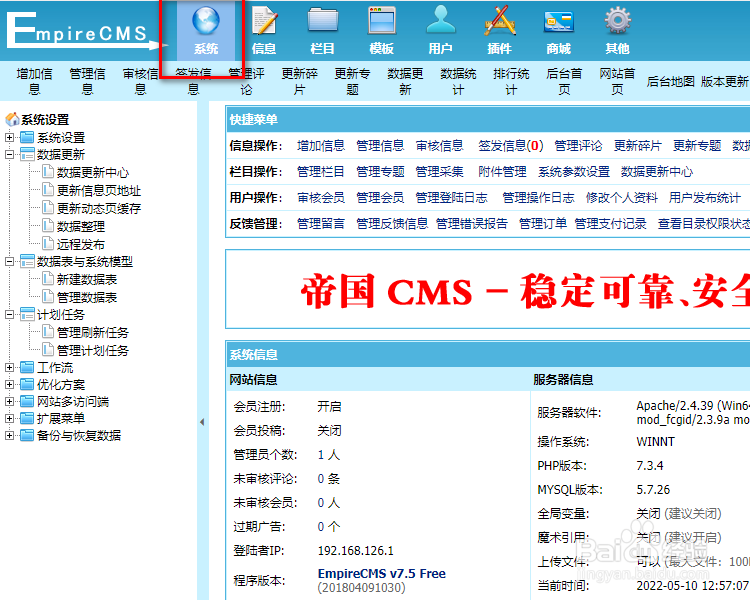Select 后台地图 in the top submenu

pyautogui.click(x=670, y=81)
